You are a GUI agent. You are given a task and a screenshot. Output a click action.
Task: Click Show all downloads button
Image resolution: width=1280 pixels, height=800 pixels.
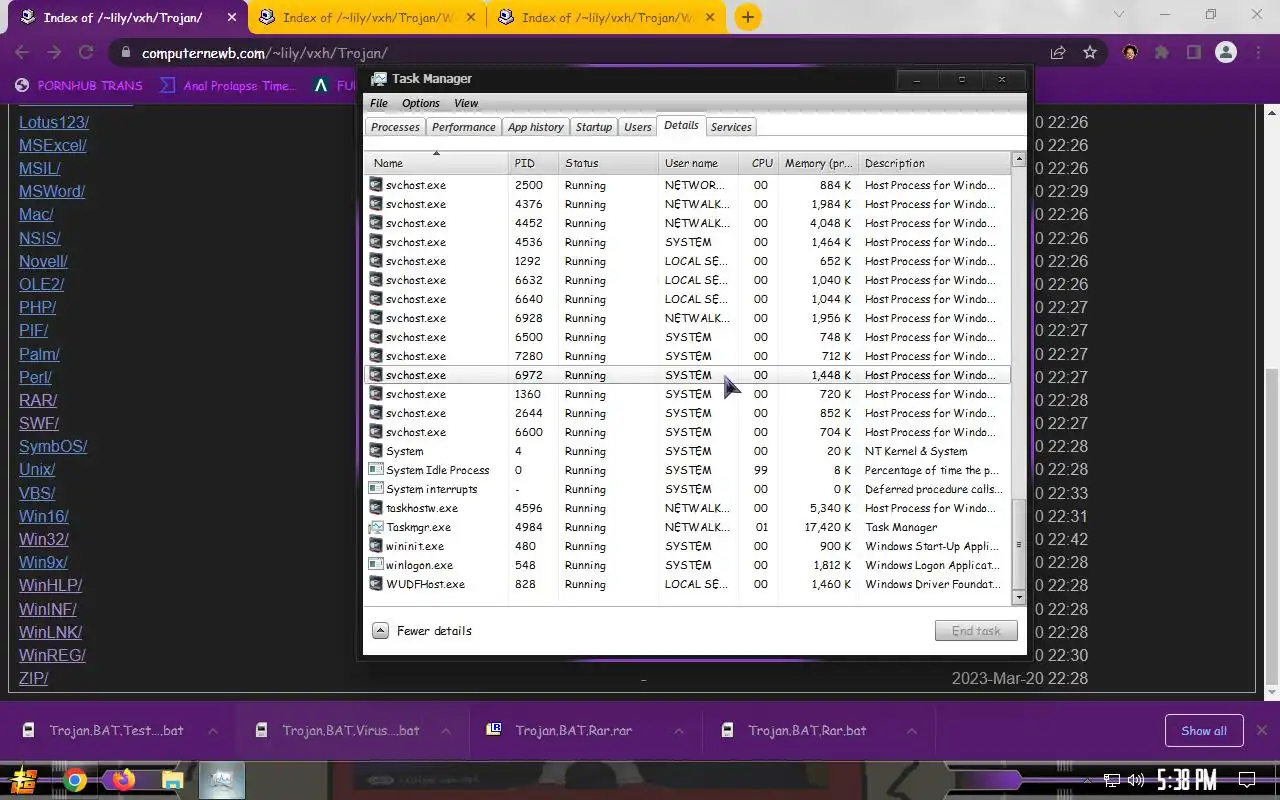pyautogui.click(x=1204, y=731)
